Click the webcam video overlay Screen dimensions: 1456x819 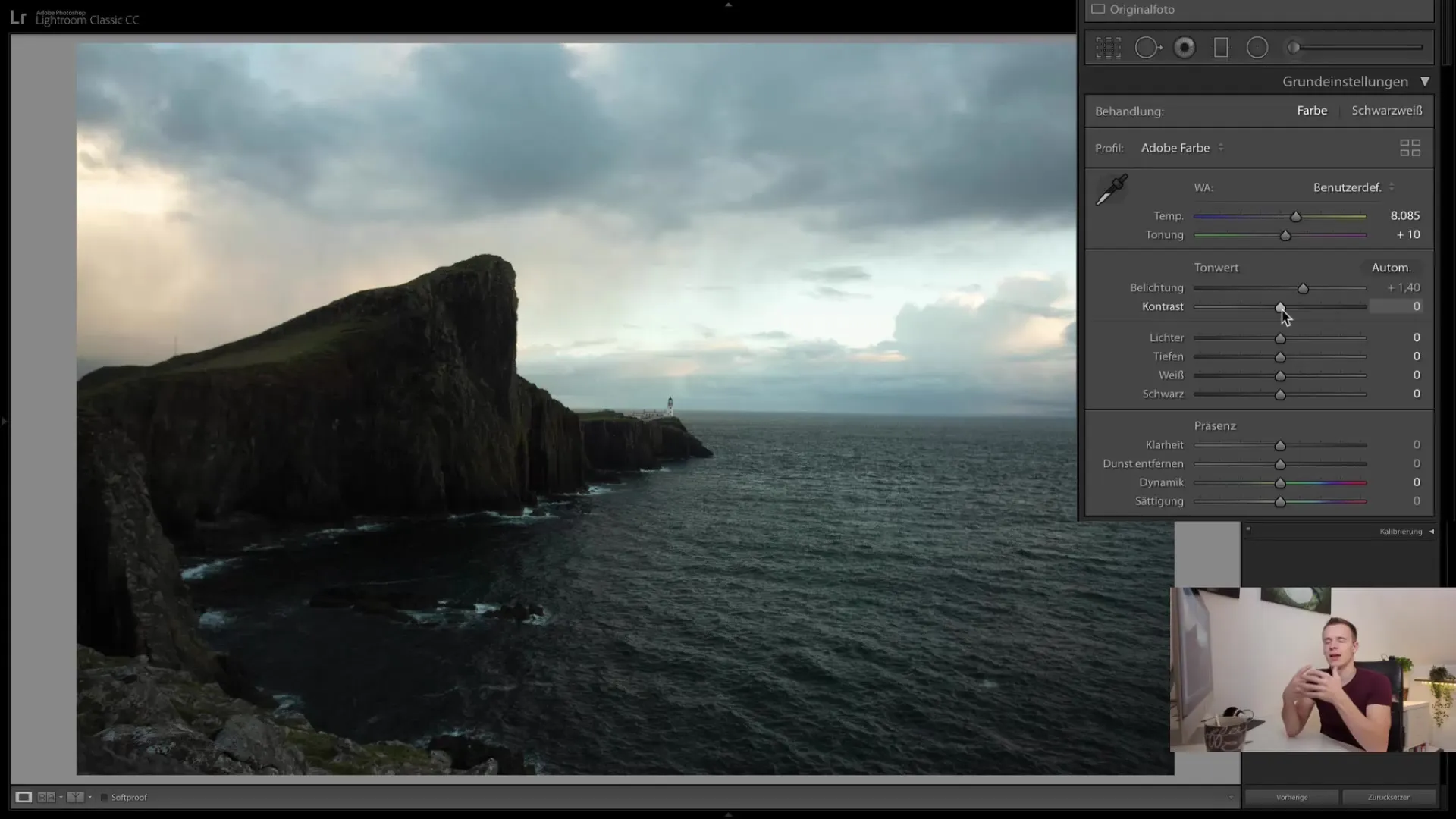[x=1313, y=670]
